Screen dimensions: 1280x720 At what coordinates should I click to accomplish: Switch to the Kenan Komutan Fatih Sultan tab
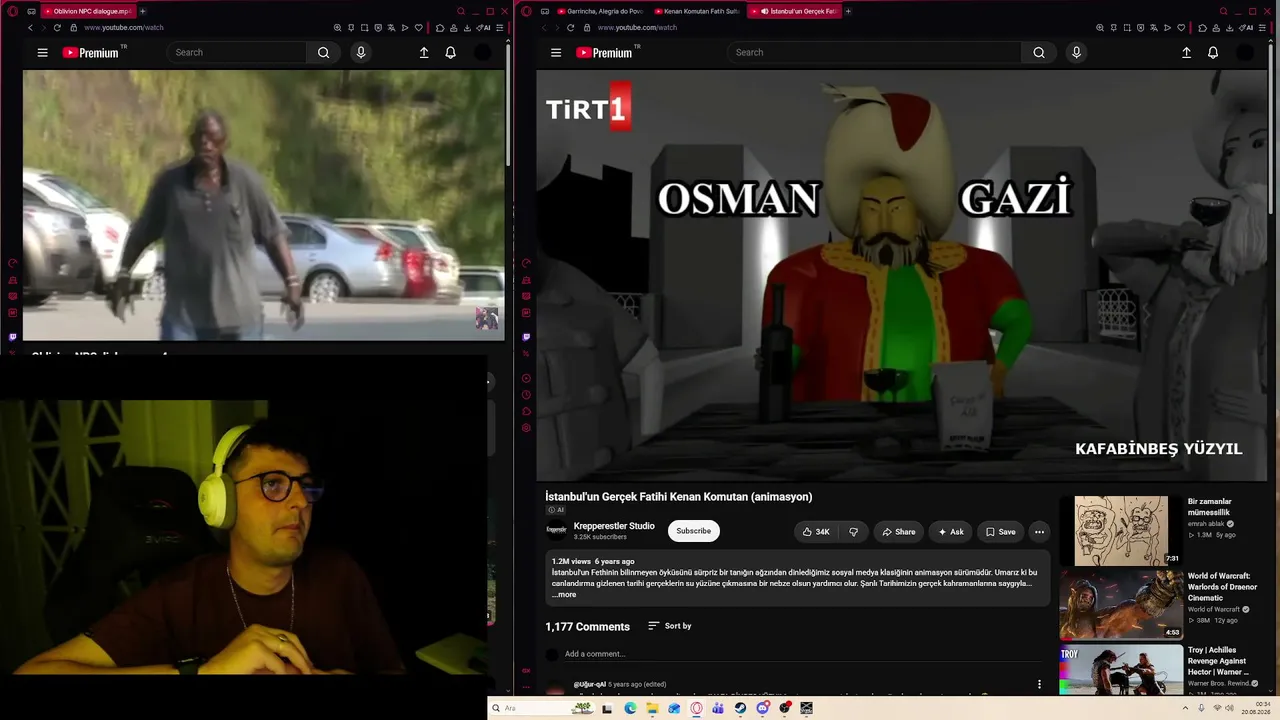[x=698, y=11]
